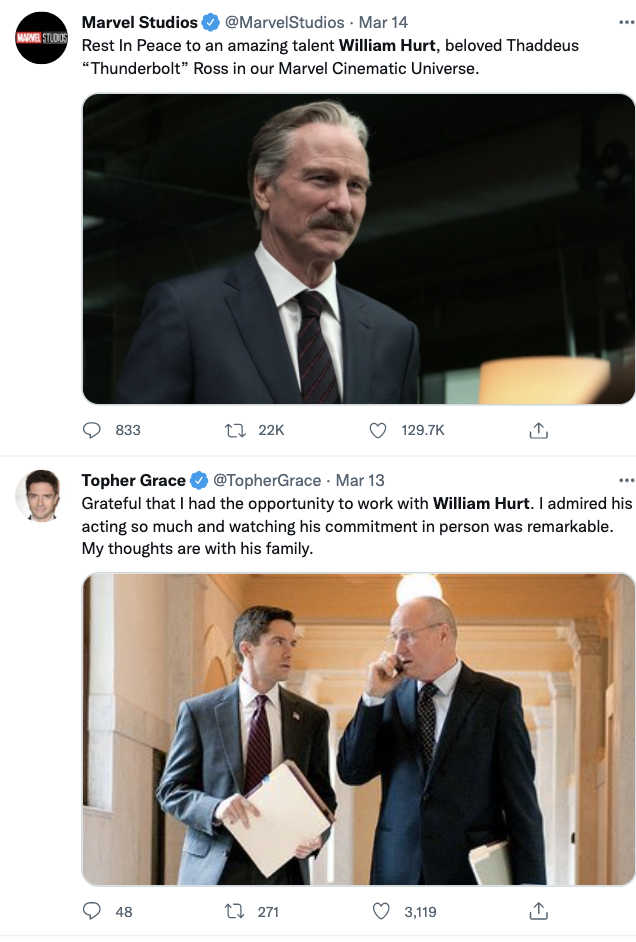The image size is (636, 942).
Task: Reply to Topher Grace's tweet
Action: (x=92, y=911)
